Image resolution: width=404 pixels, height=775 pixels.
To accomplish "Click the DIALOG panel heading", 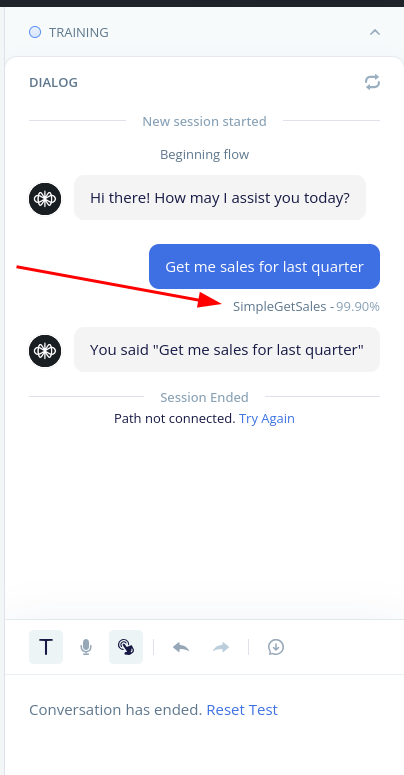I will [53, 83].
